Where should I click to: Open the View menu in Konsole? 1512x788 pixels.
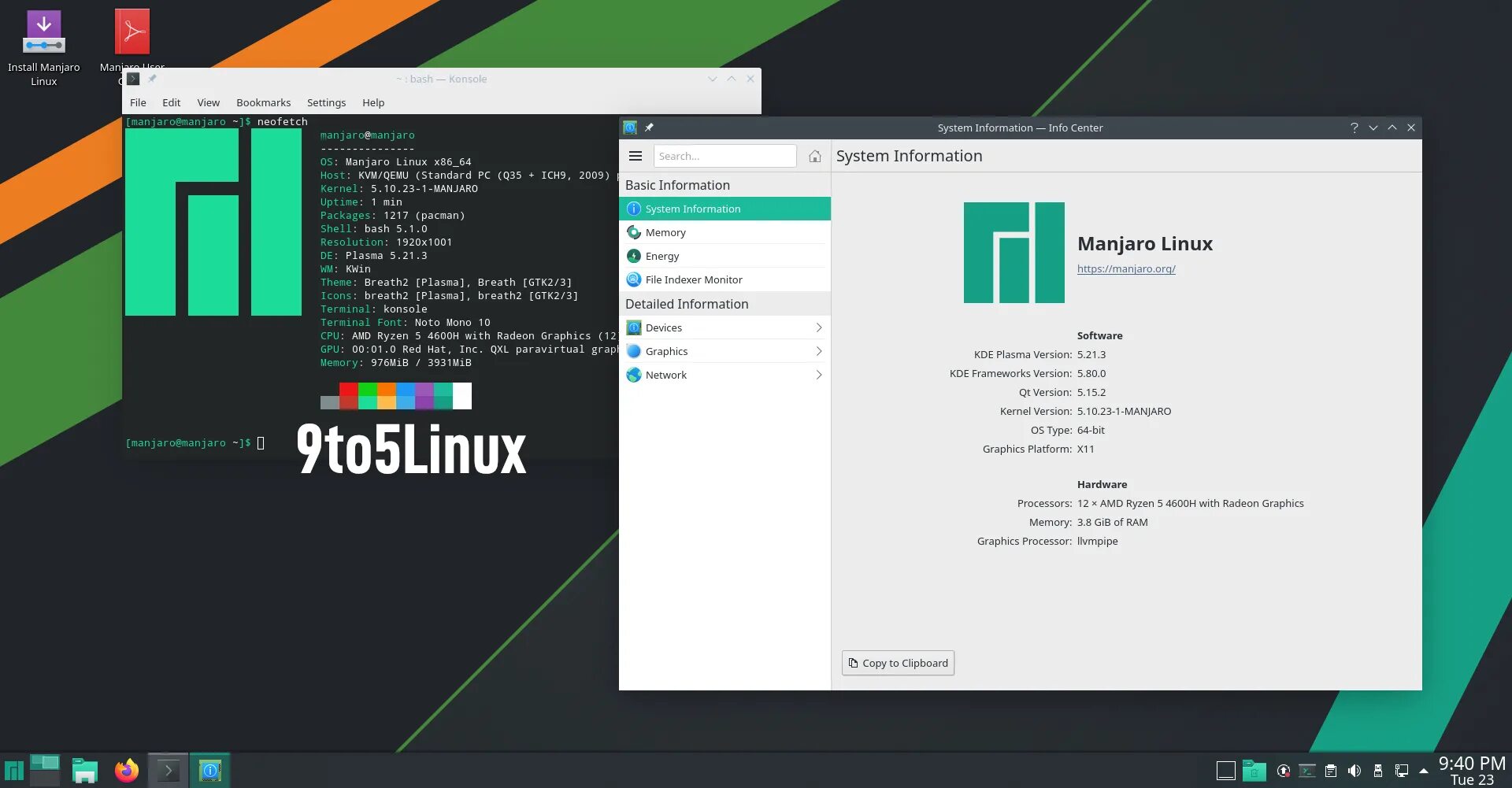(x=208, y=102)
